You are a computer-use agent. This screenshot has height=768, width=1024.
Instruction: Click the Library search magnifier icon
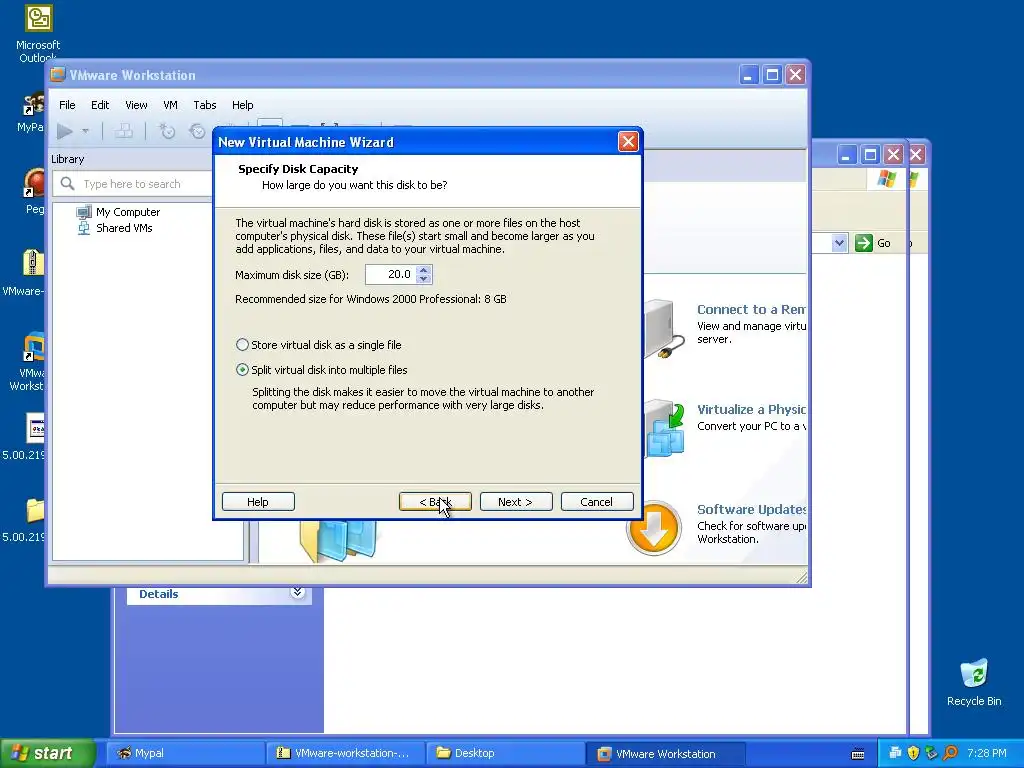coord(67,184)
